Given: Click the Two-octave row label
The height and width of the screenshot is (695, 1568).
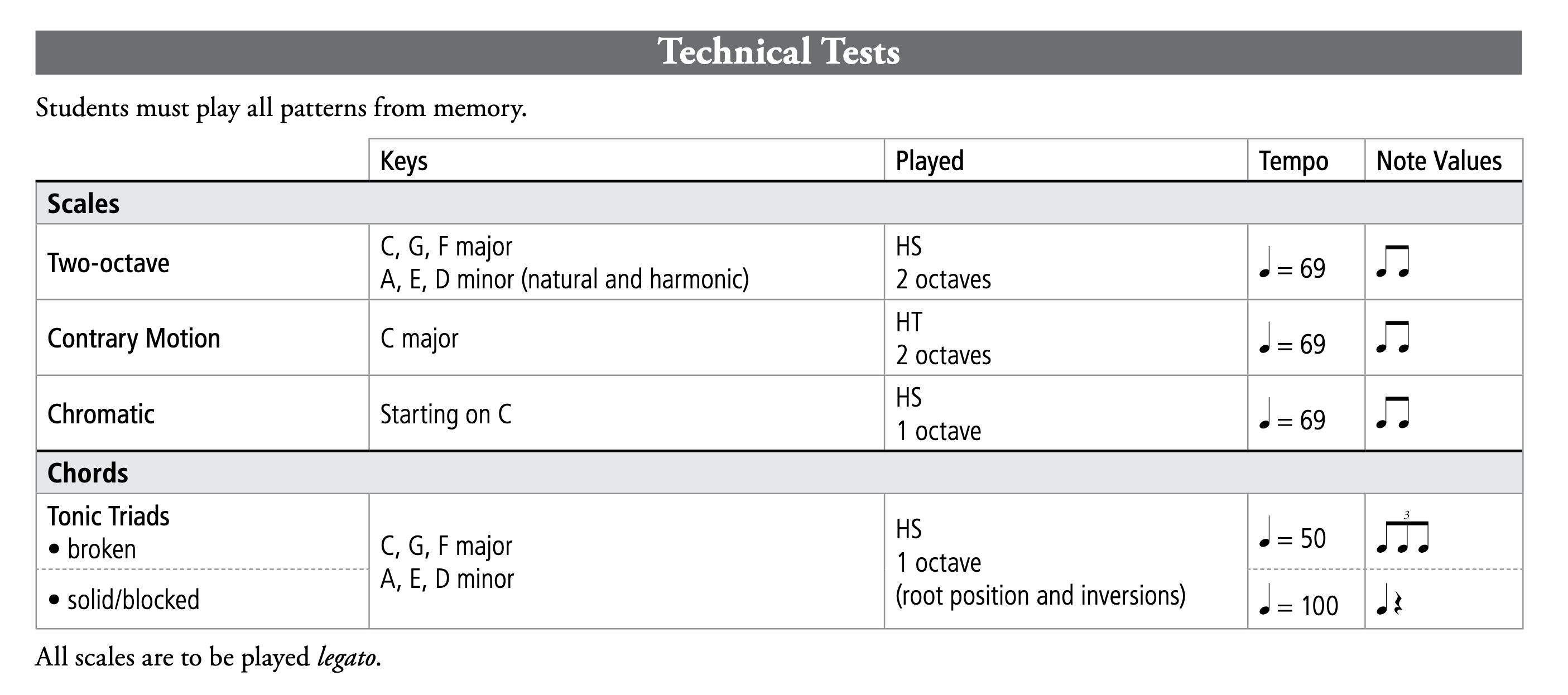Looking at the screenshot, I should [108, 263].
